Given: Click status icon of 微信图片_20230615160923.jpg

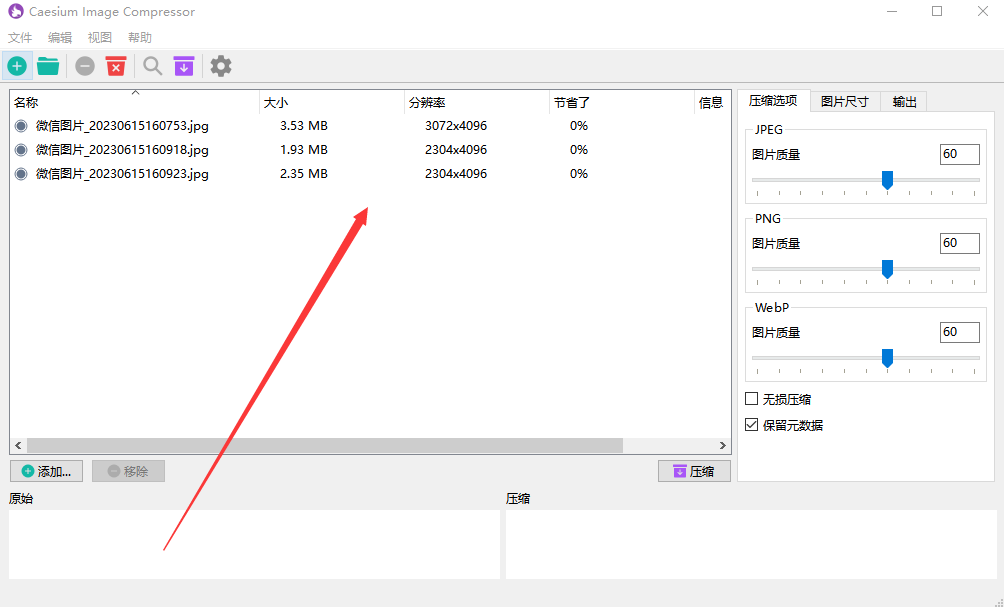Looking at the screenshot, I should click(x=21, y=174).
